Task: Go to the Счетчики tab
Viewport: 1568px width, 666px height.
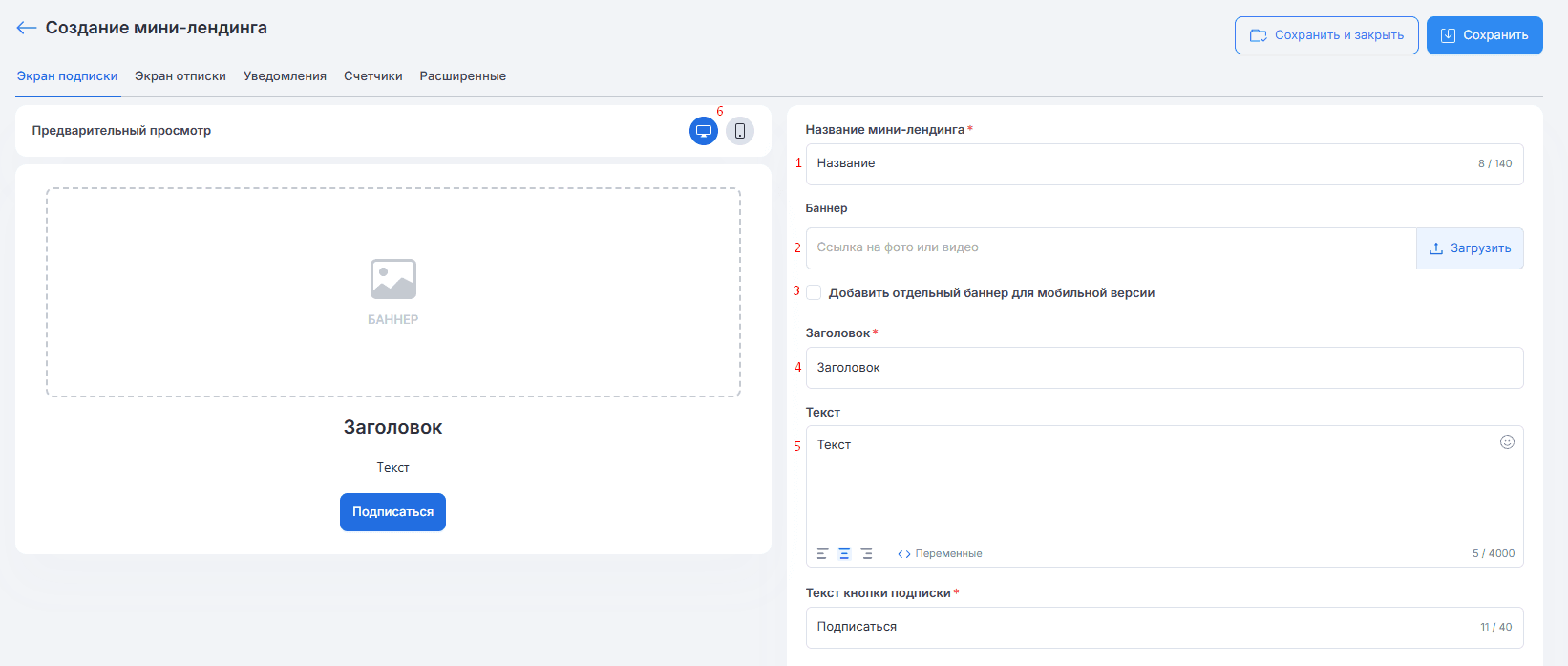Action: (373, 76)
